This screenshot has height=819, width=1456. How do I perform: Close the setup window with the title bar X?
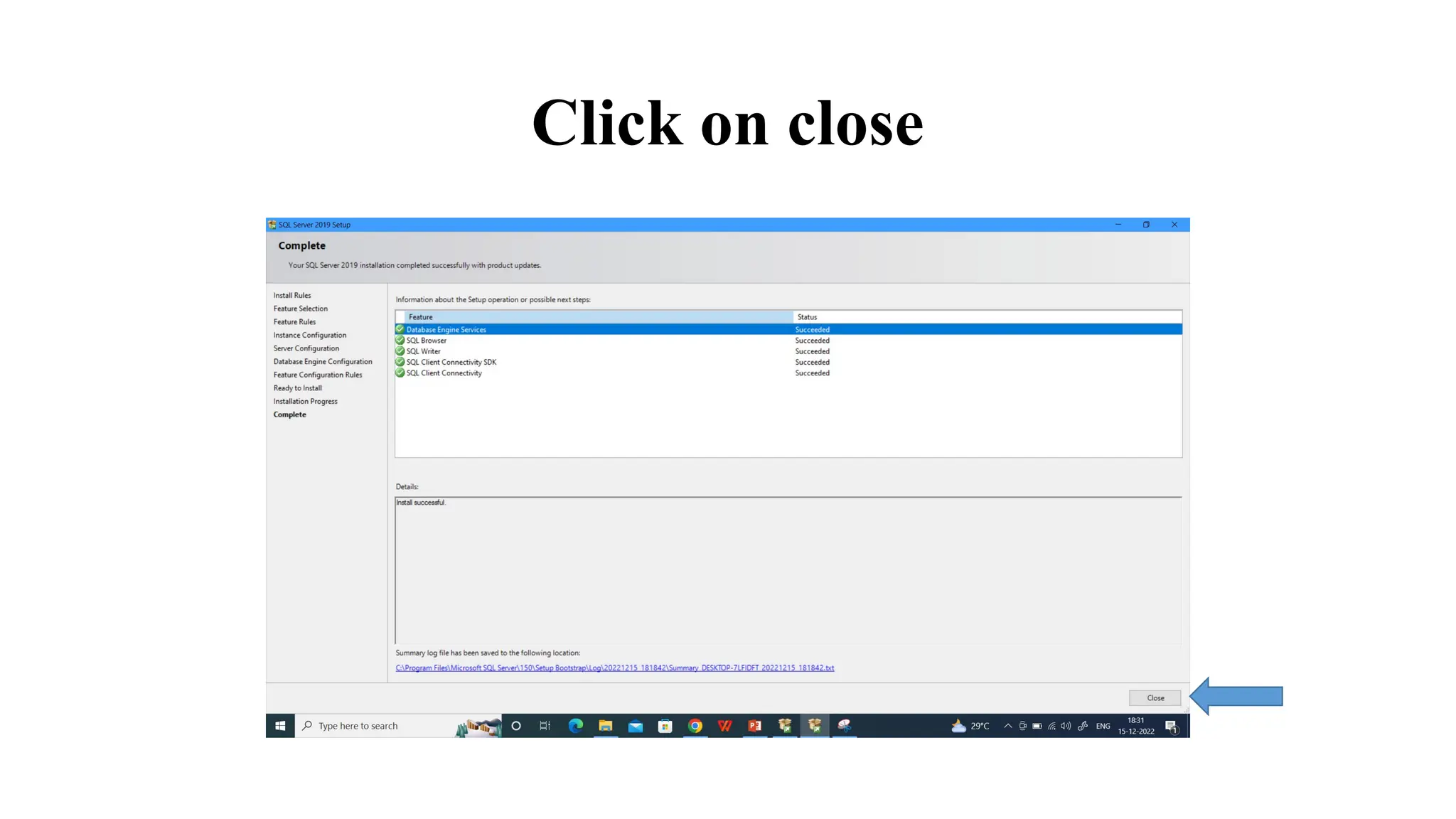1174,225
